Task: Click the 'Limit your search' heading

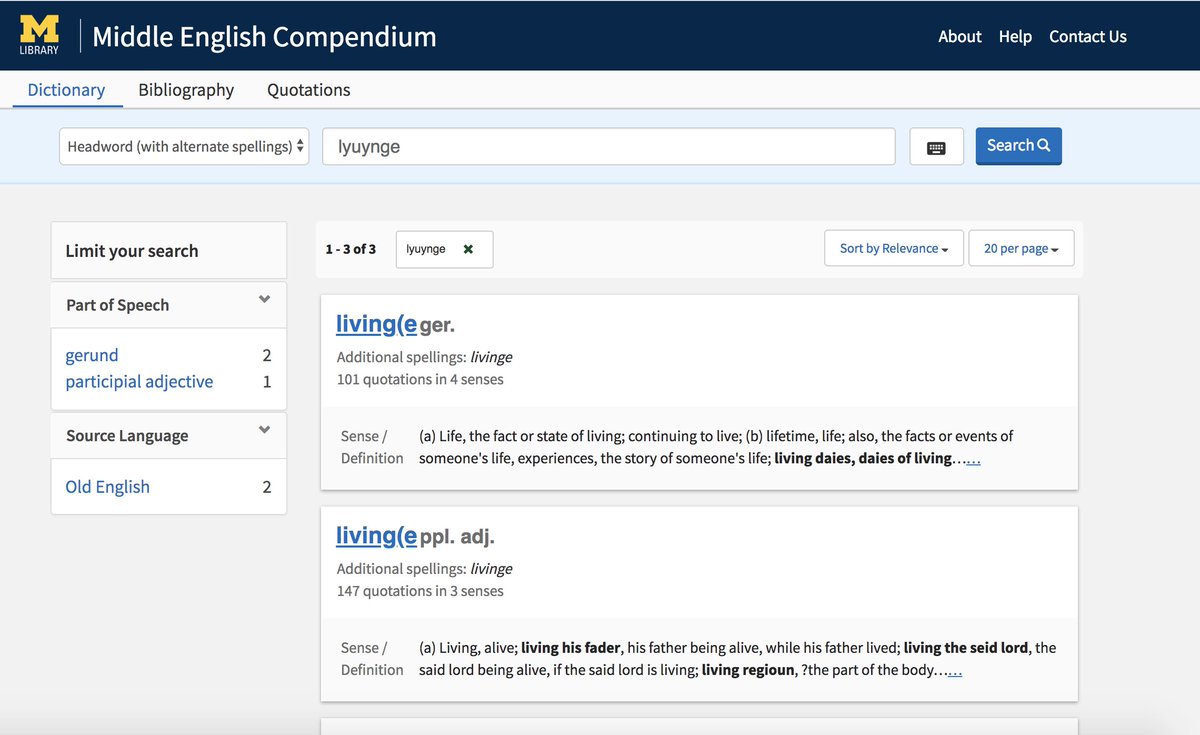Action: 132,251
